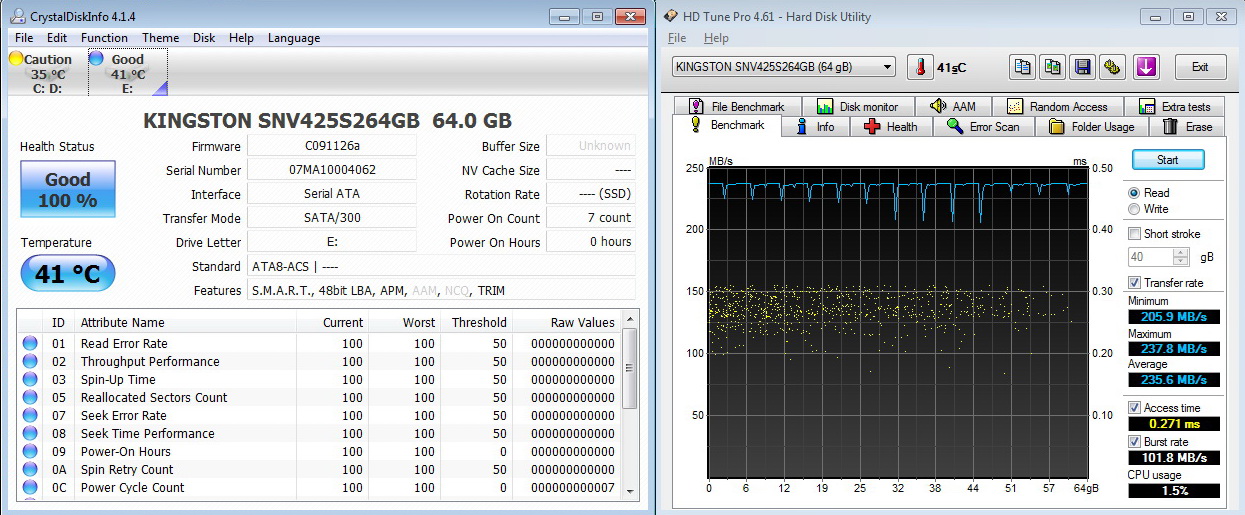Open the File menu in HD Tune
This screenshot has height=515, width=1245.
[x=677, y=38]
